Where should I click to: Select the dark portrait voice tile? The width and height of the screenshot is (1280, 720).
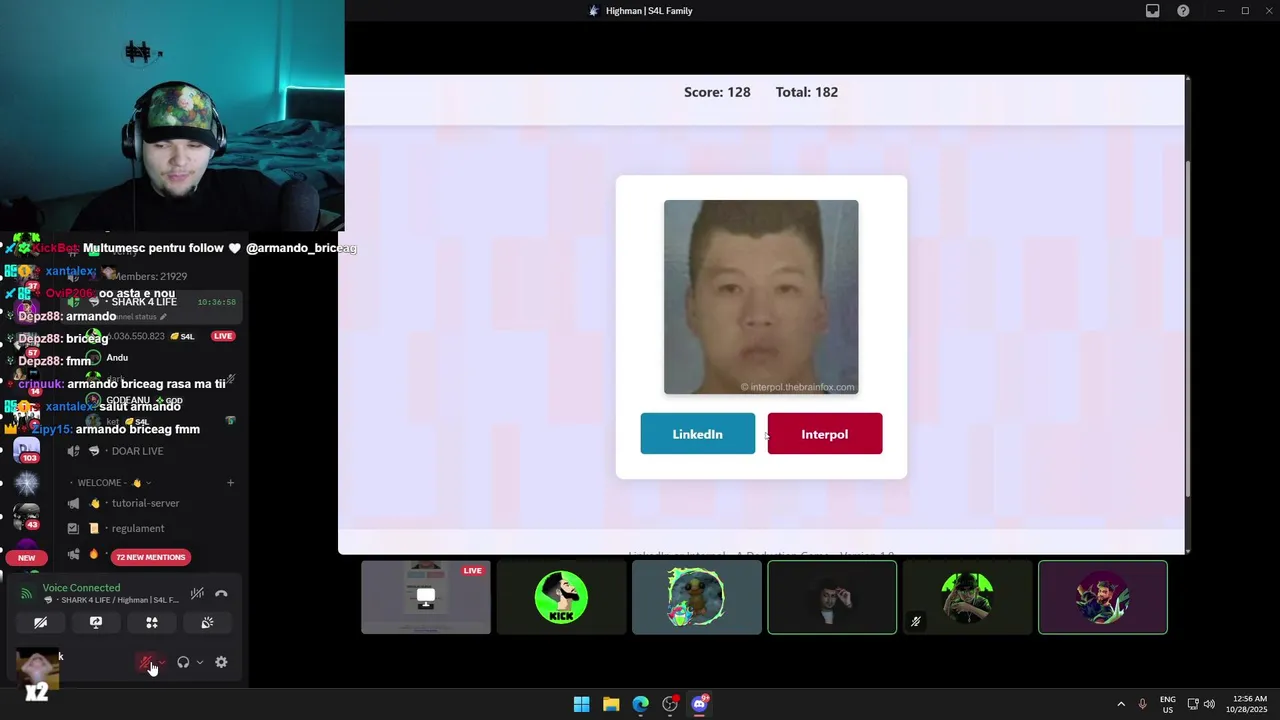[x=832, y=597]
